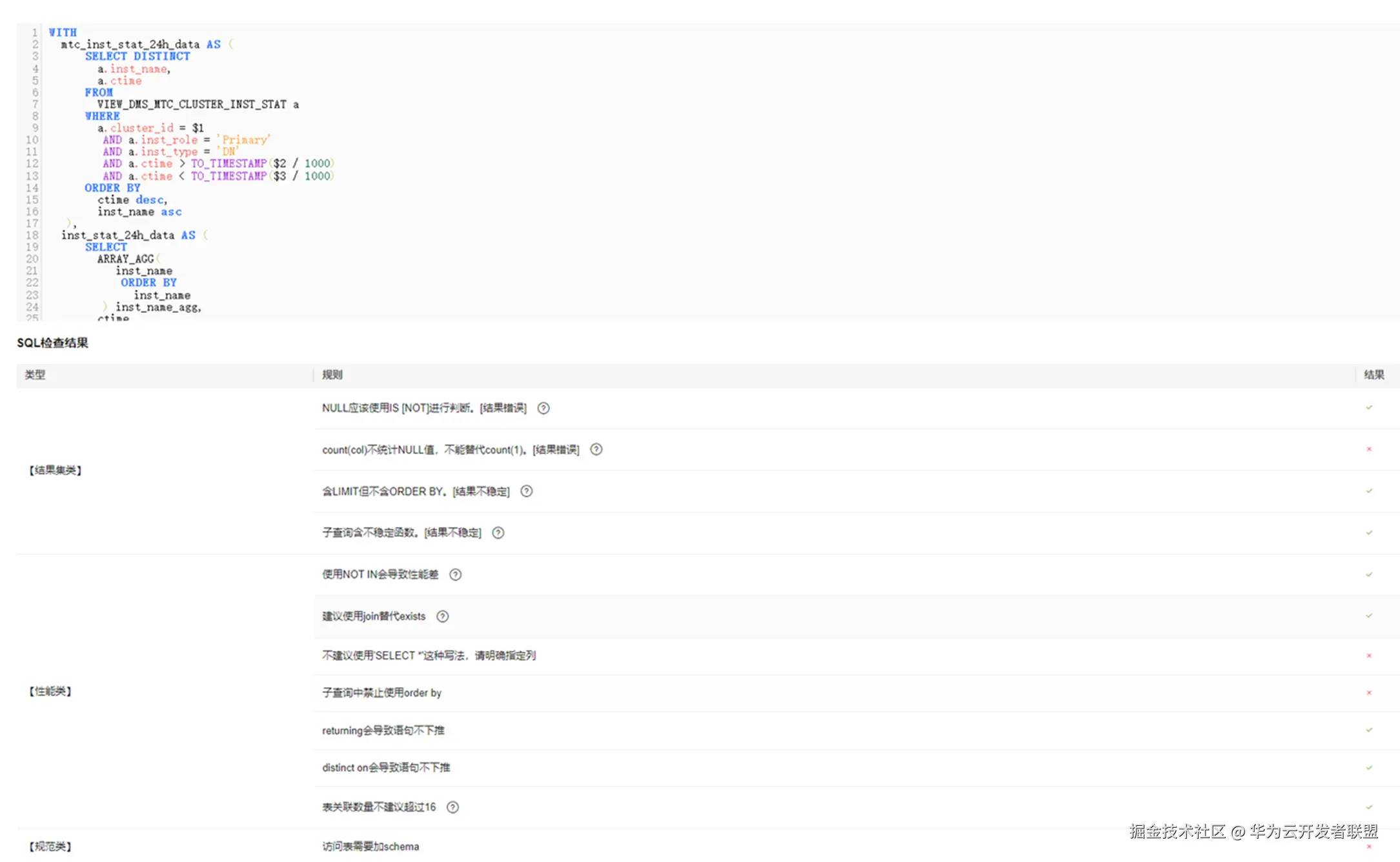Image resolution: width=1400 pixels, height=862 pixels.
Task: Click red X for subquery order by rule
Action: (x=1369, y=693)
